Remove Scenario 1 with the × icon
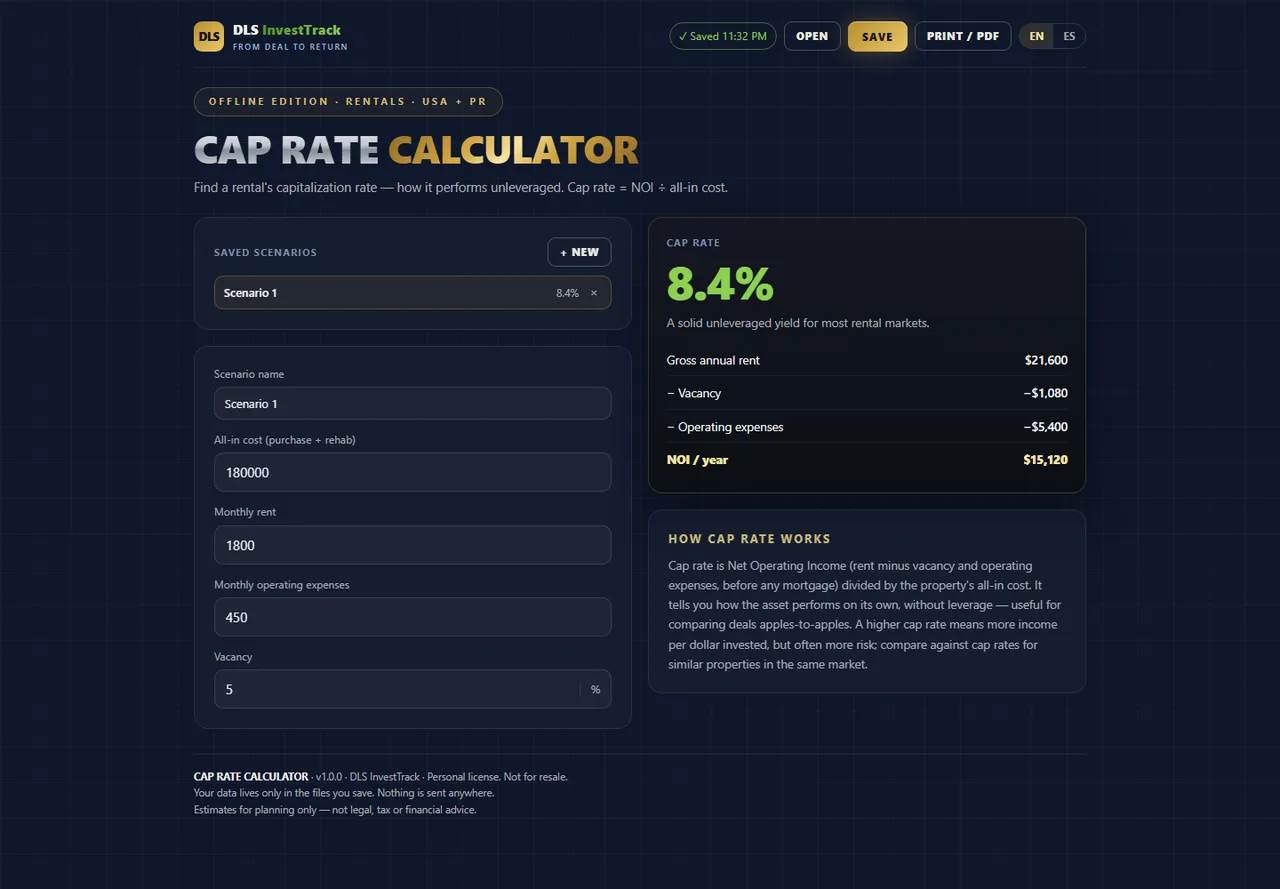This screenshot has height=889, width=1280. [594, 293]
